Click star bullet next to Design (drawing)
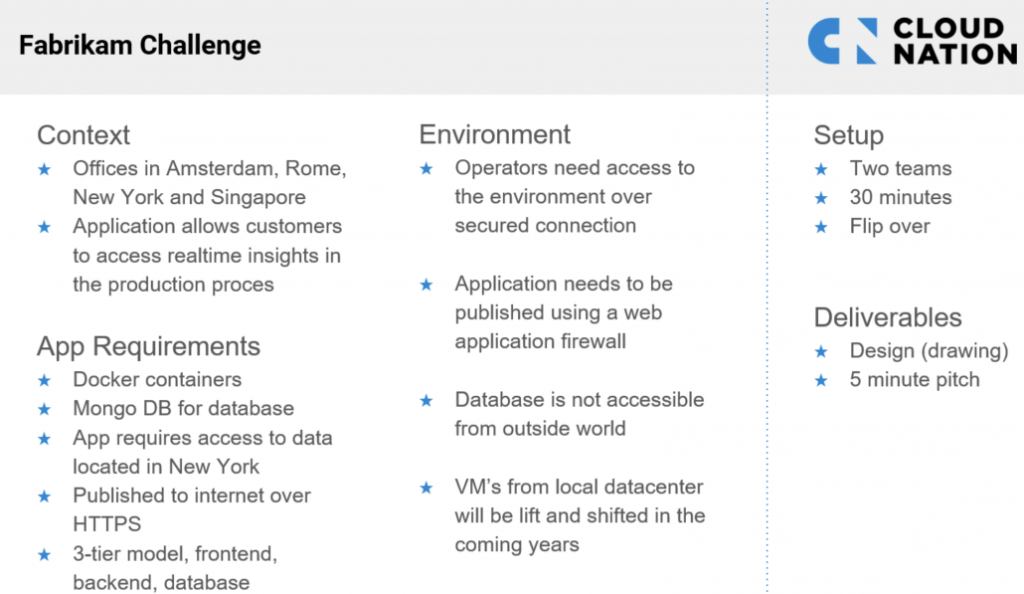This screenshot has width=1024, height=594. point(822,351)
